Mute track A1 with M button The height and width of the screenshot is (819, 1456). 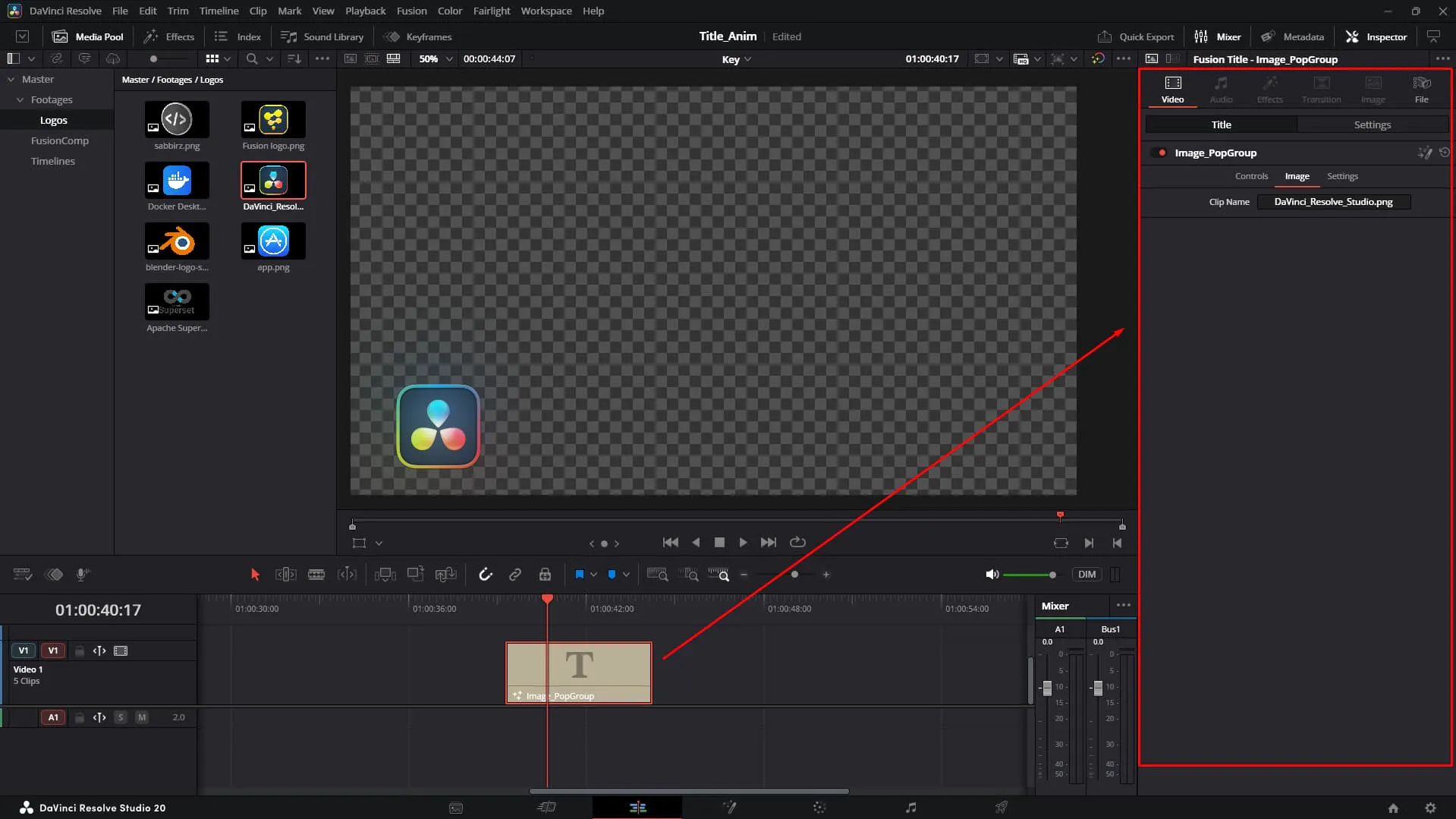click(x=141, y=717)
